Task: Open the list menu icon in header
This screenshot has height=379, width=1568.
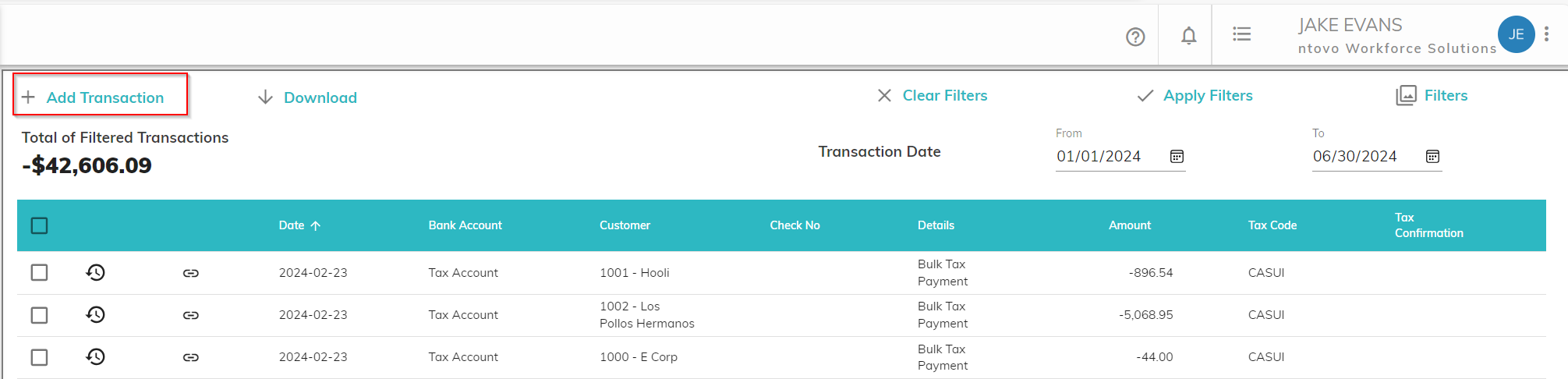Action: click(x=1241, y=34)
